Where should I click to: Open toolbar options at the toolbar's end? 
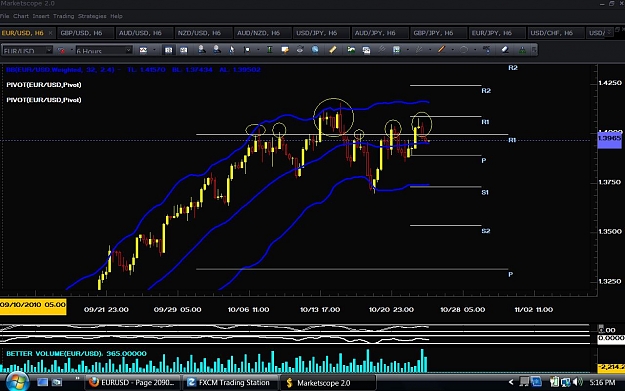[x=534, y=50]
